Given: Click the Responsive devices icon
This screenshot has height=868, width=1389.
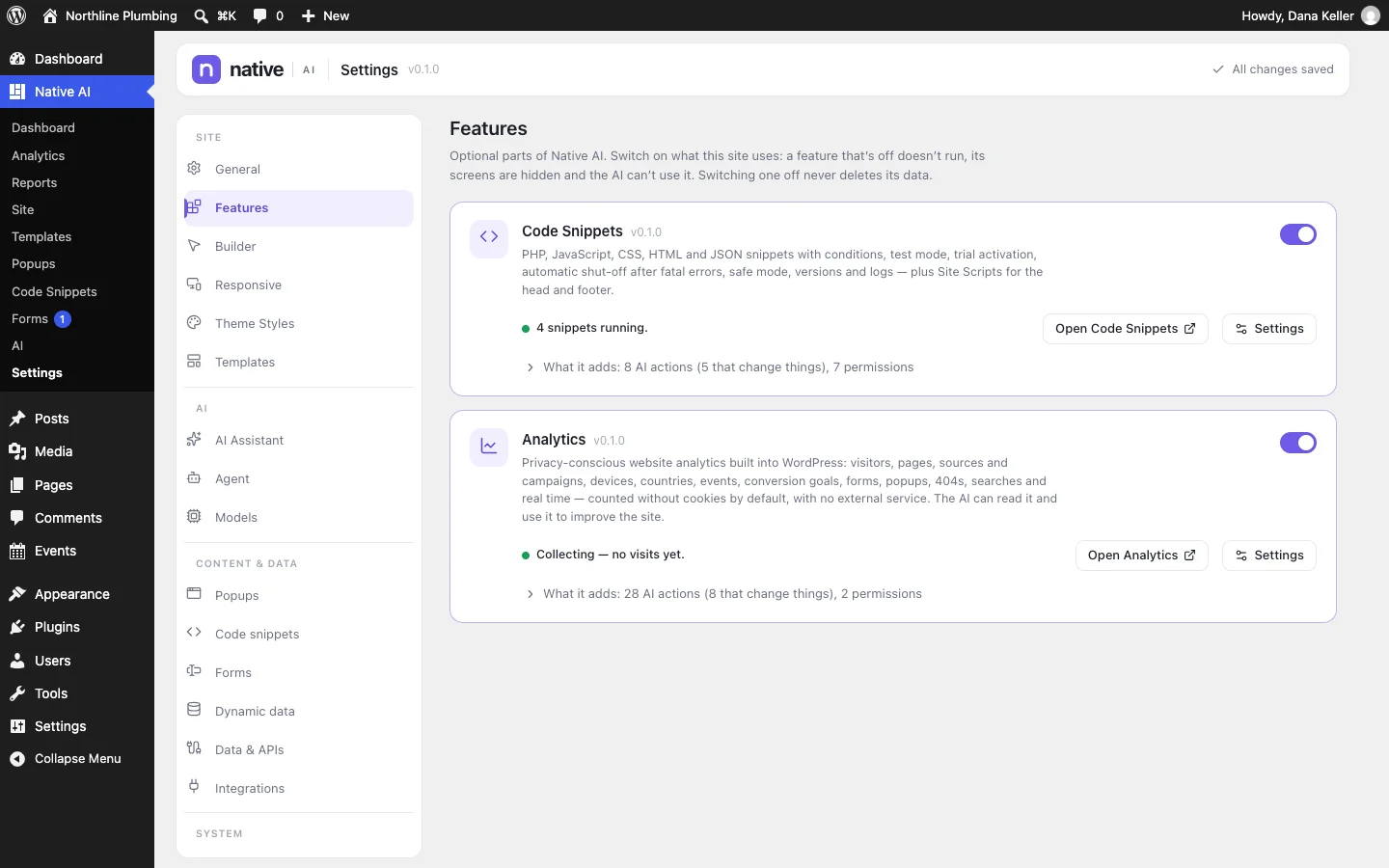Looking at the screenshot, I should pyautogui.click(x=194, y=285).
